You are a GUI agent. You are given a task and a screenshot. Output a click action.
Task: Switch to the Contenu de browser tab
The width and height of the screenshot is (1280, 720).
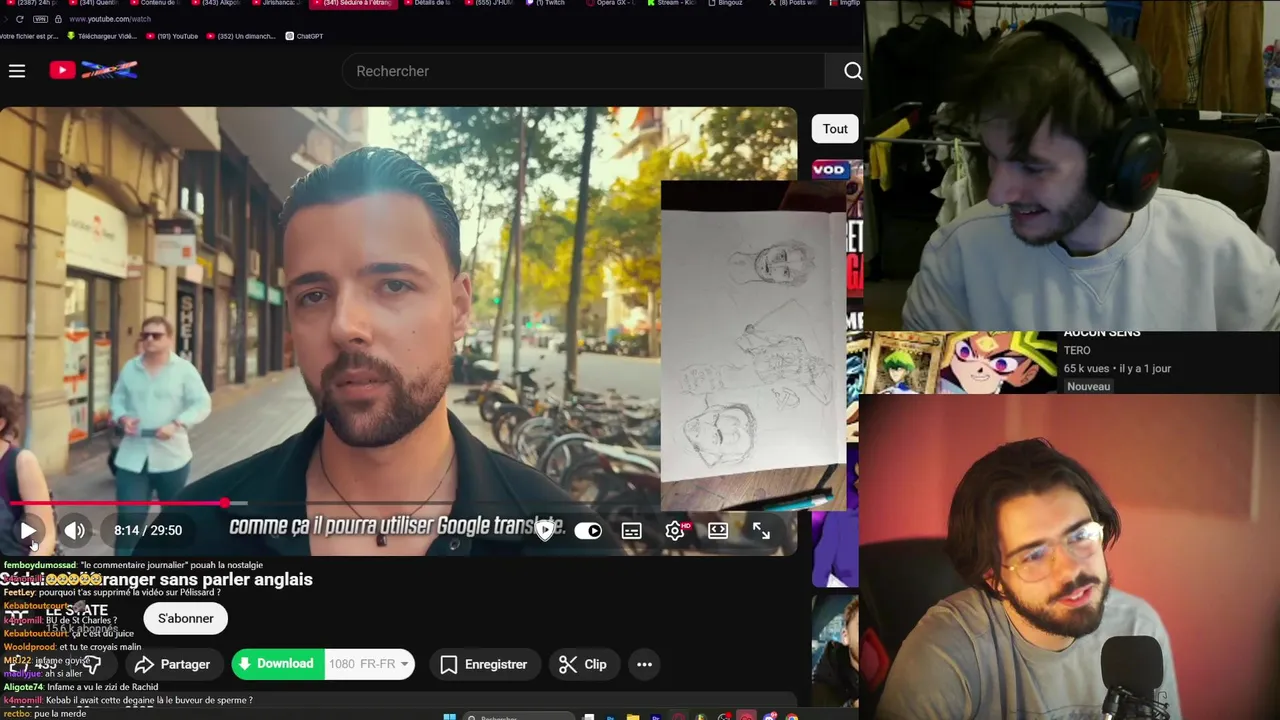coord(153,4)
